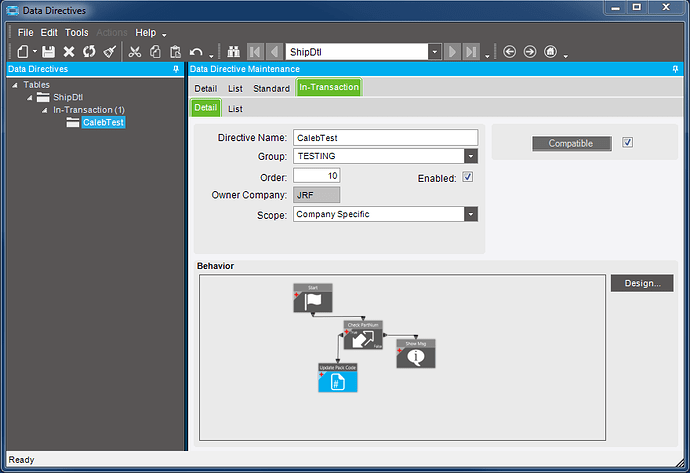Image resolution: width=690 pixels, height=473 pixels.
Task: Open the New icon's dropdown arrow
Action: pos(34,51)
